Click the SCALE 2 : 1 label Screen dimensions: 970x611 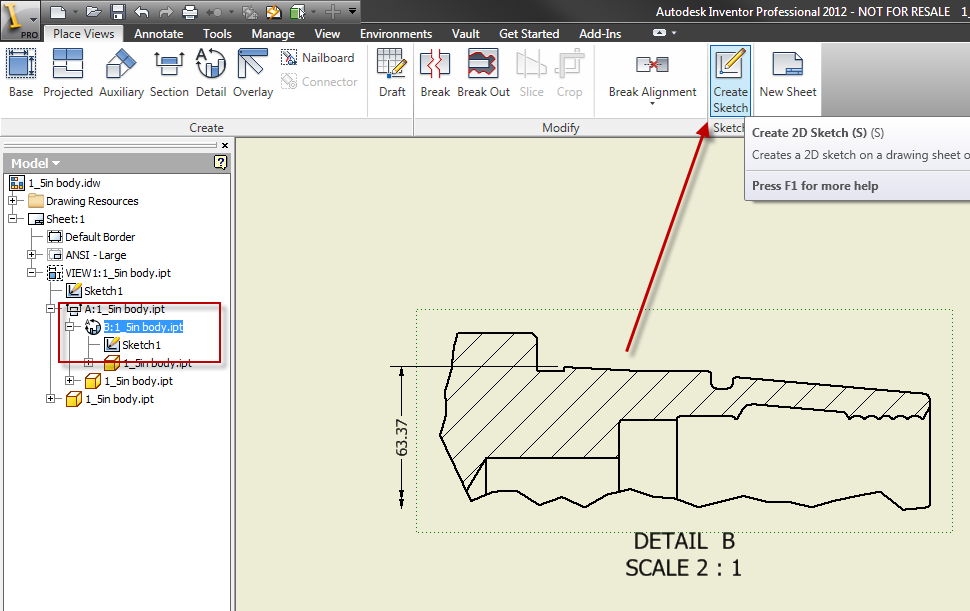point(683,568)
